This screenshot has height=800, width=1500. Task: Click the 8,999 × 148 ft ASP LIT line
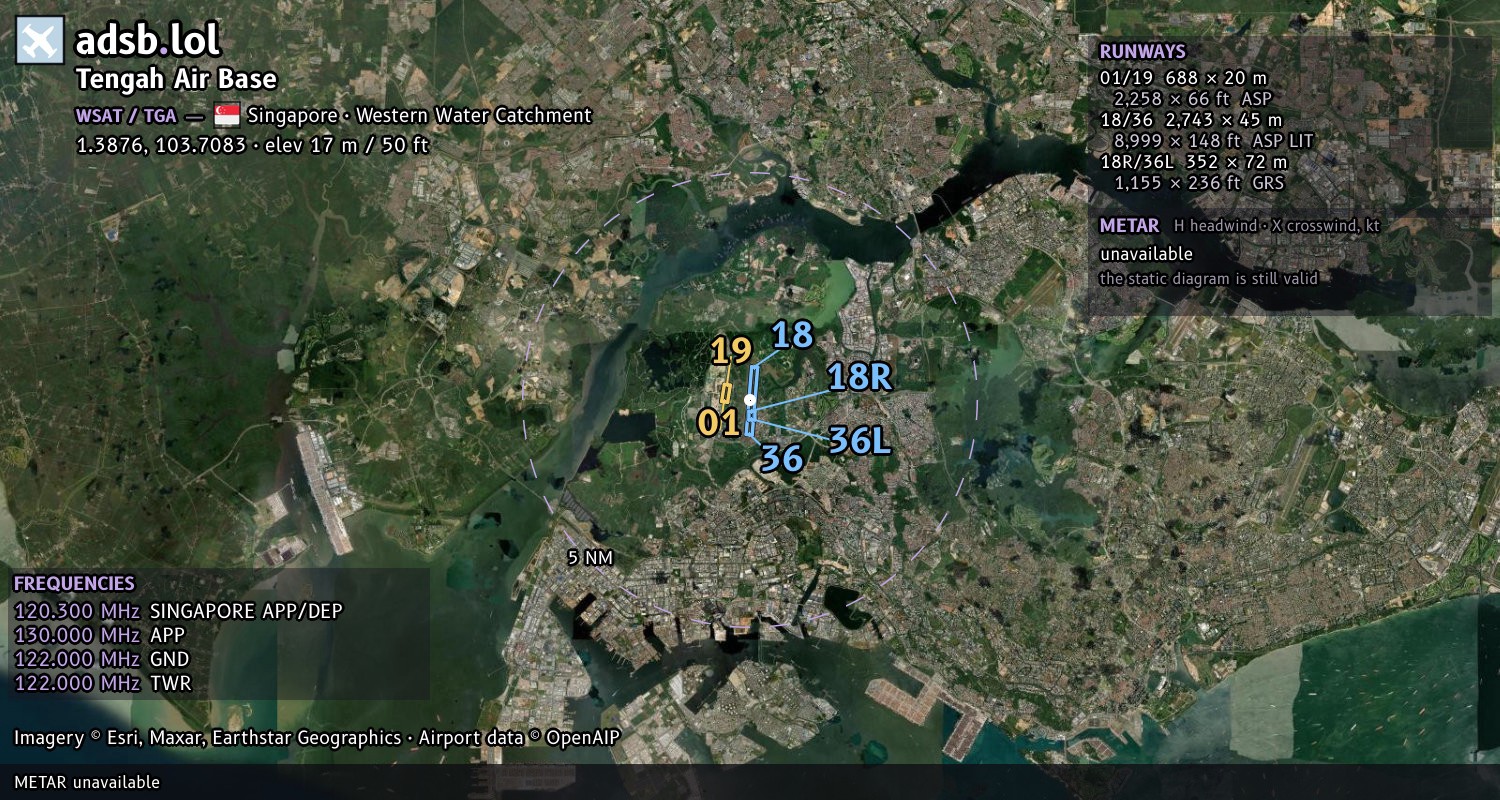[1214, 141]
